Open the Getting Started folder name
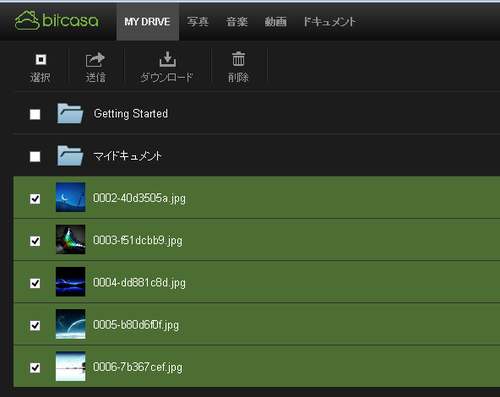500x397 pixels. click(x=131, y=114)
